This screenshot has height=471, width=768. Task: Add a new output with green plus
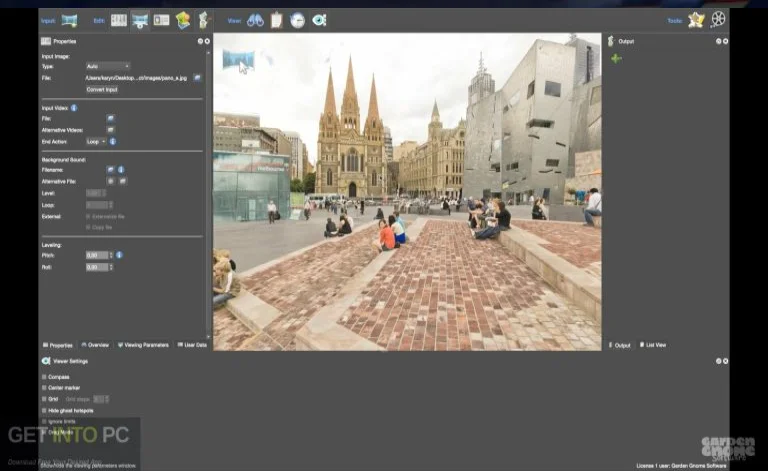point(616,59)
